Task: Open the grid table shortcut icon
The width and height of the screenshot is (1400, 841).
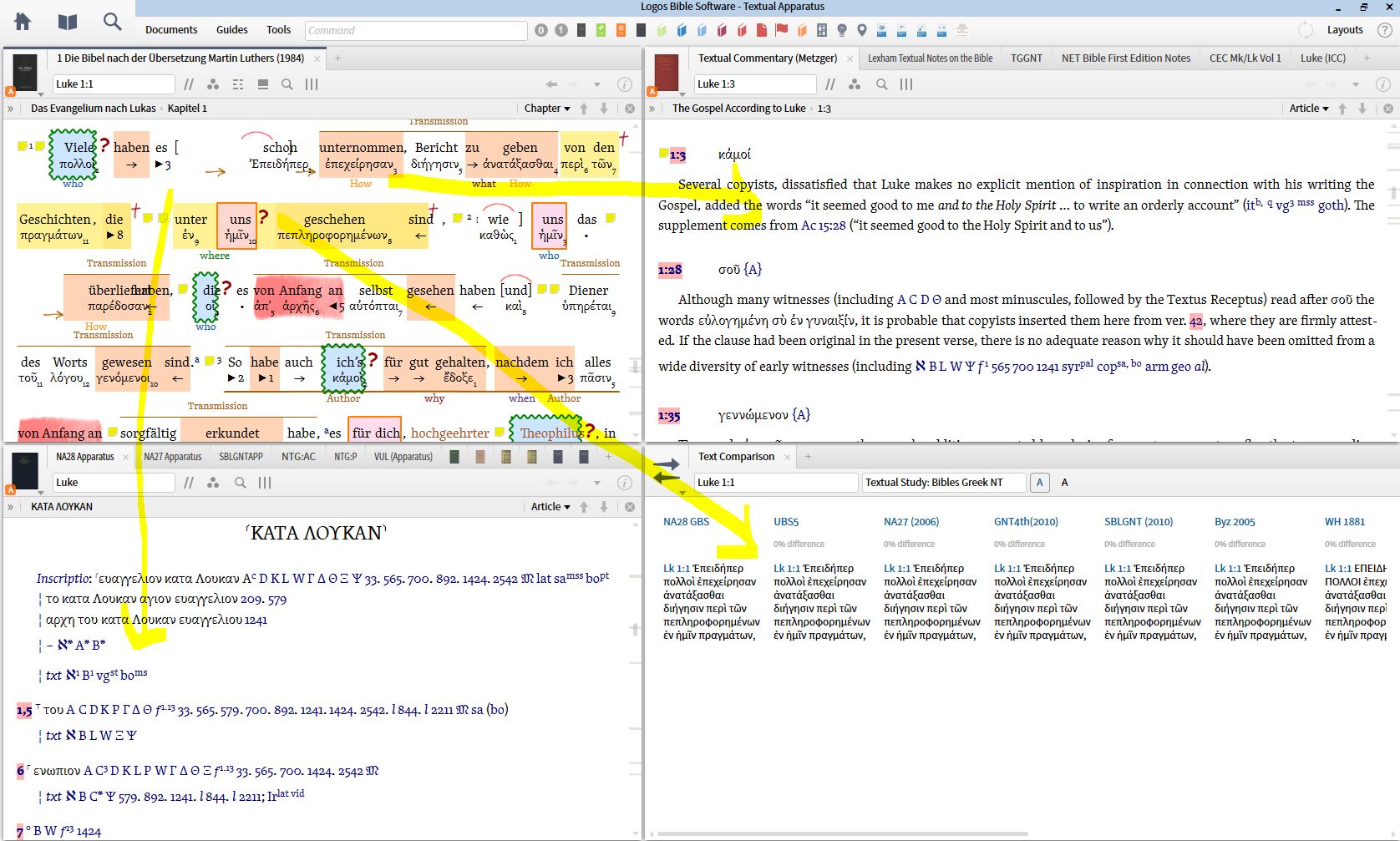Action: point(822,30)
